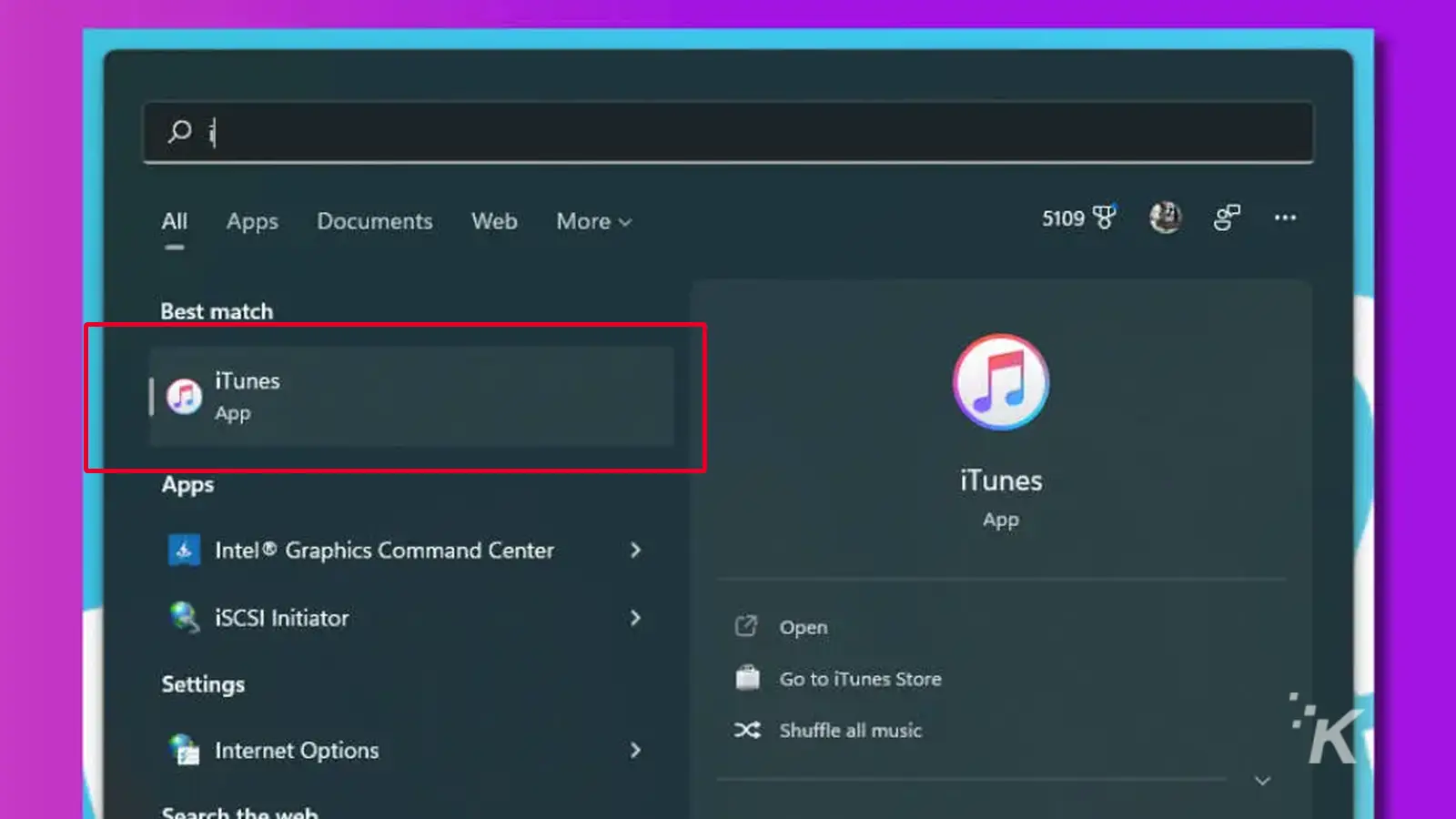Expand iSCSI Initiator details chevron

pyautogui.click(x=635, y=618)
